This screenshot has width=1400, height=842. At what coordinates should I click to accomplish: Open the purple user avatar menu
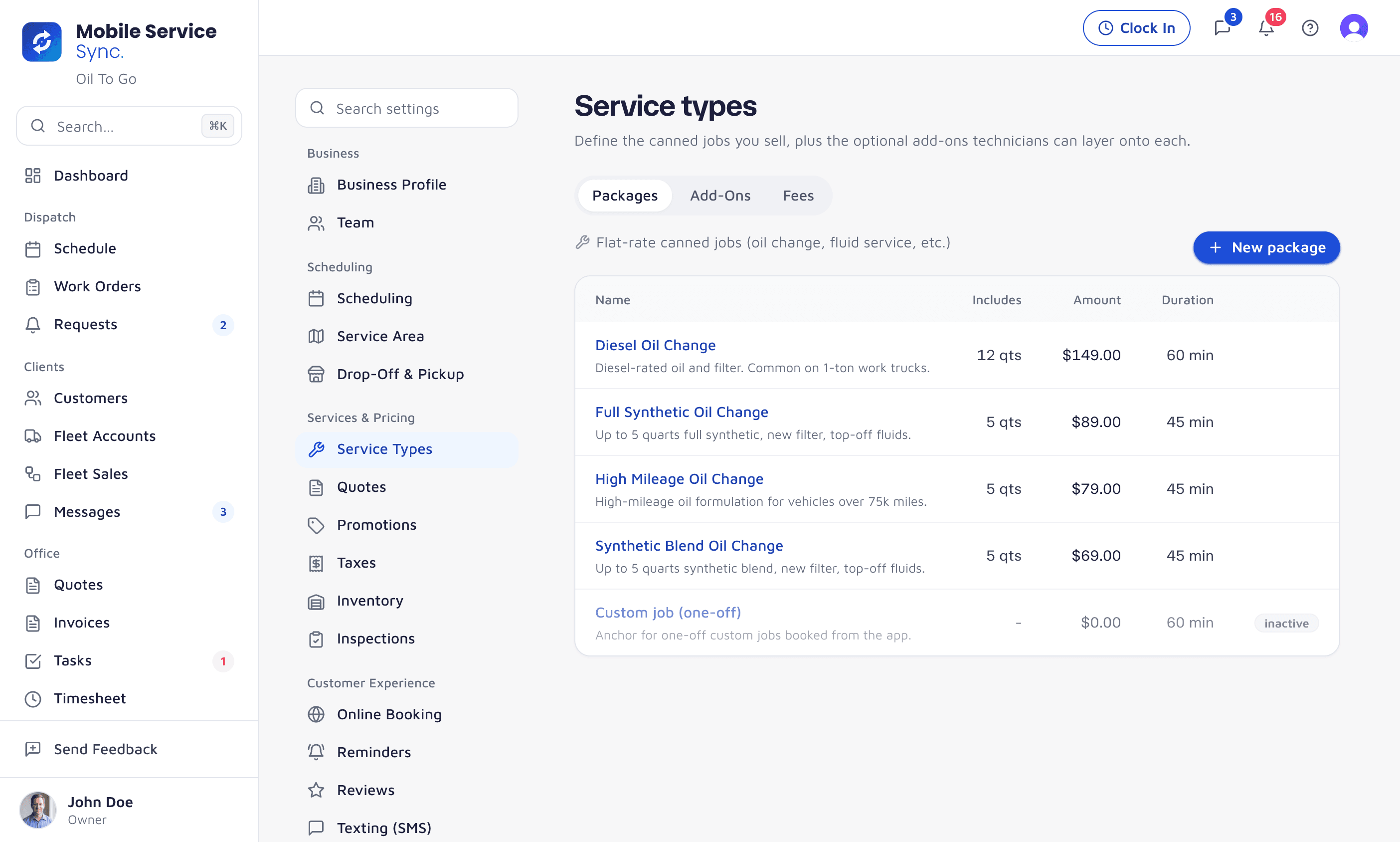[x=1354, y=28]
